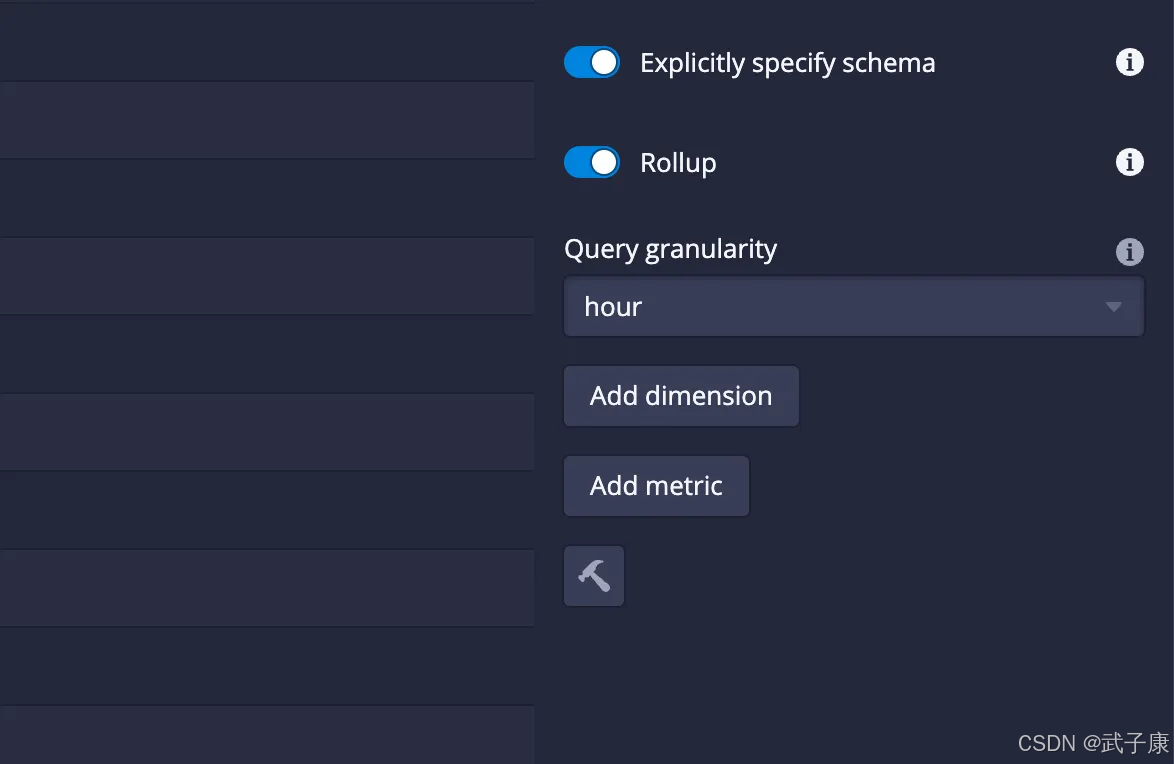Click info icon beside Query granularity
Image resolution: width=1174 pixels, height=764 pixels.
[1129, 251]
